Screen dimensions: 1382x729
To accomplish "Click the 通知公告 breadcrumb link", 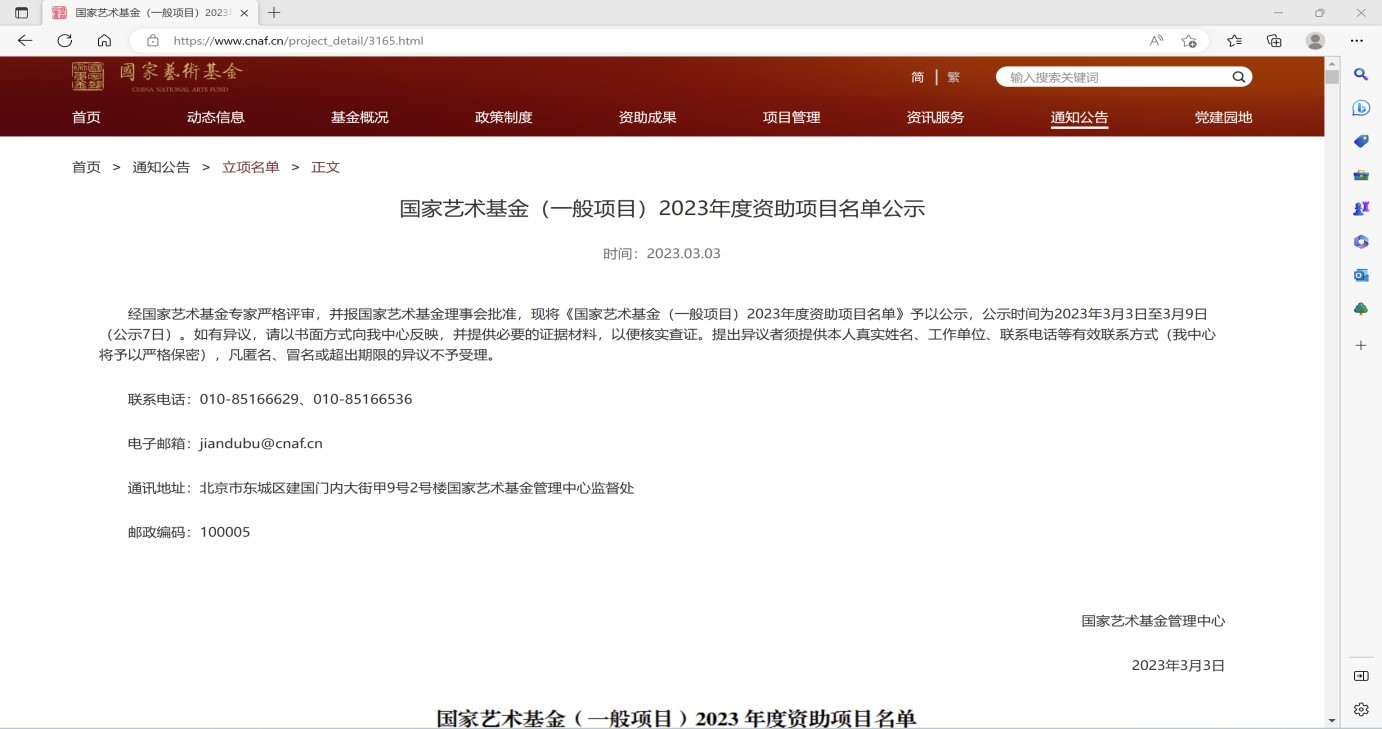I will point(161,167).
